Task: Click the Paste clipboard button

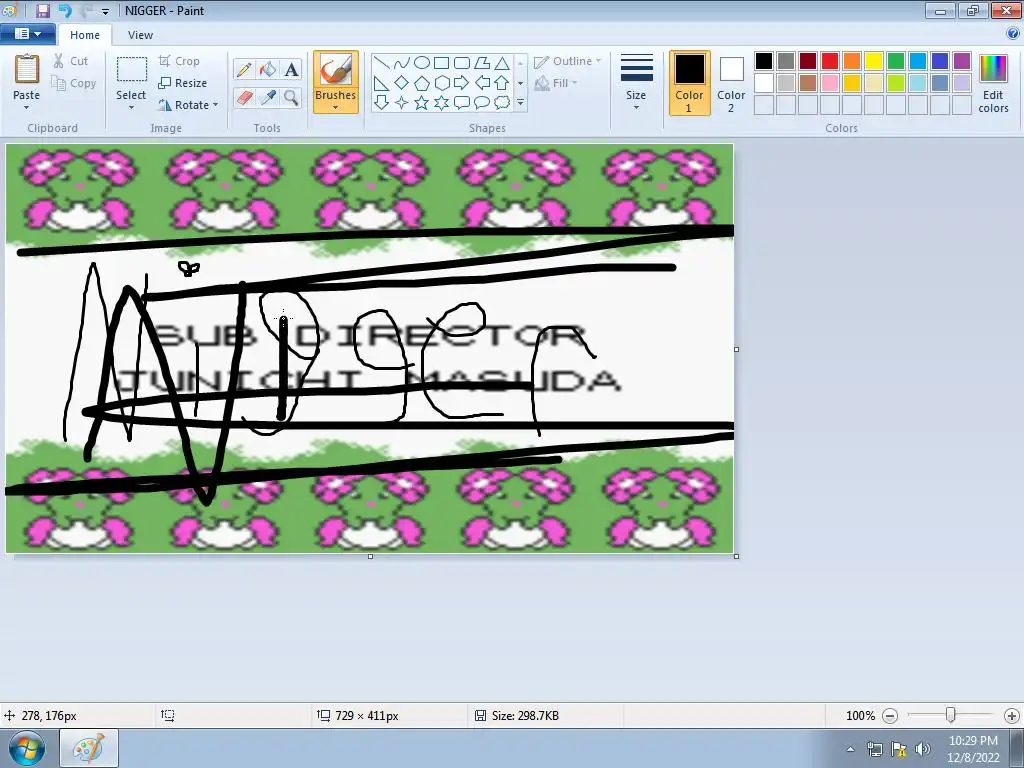Action: pyautogui.click(x=27, y=76)
